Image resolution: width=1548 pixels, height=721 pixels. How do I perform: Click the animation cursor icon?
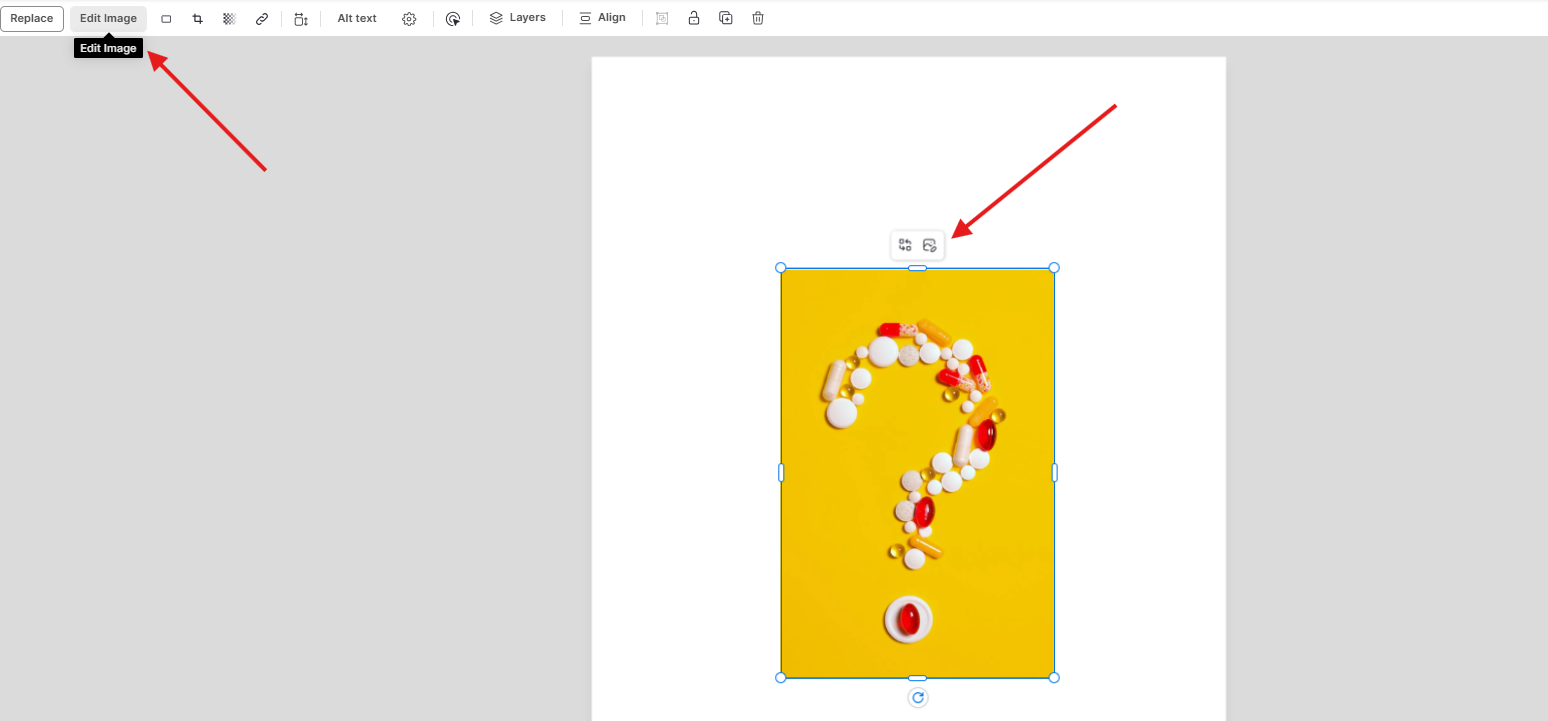(x=453, y=19)
